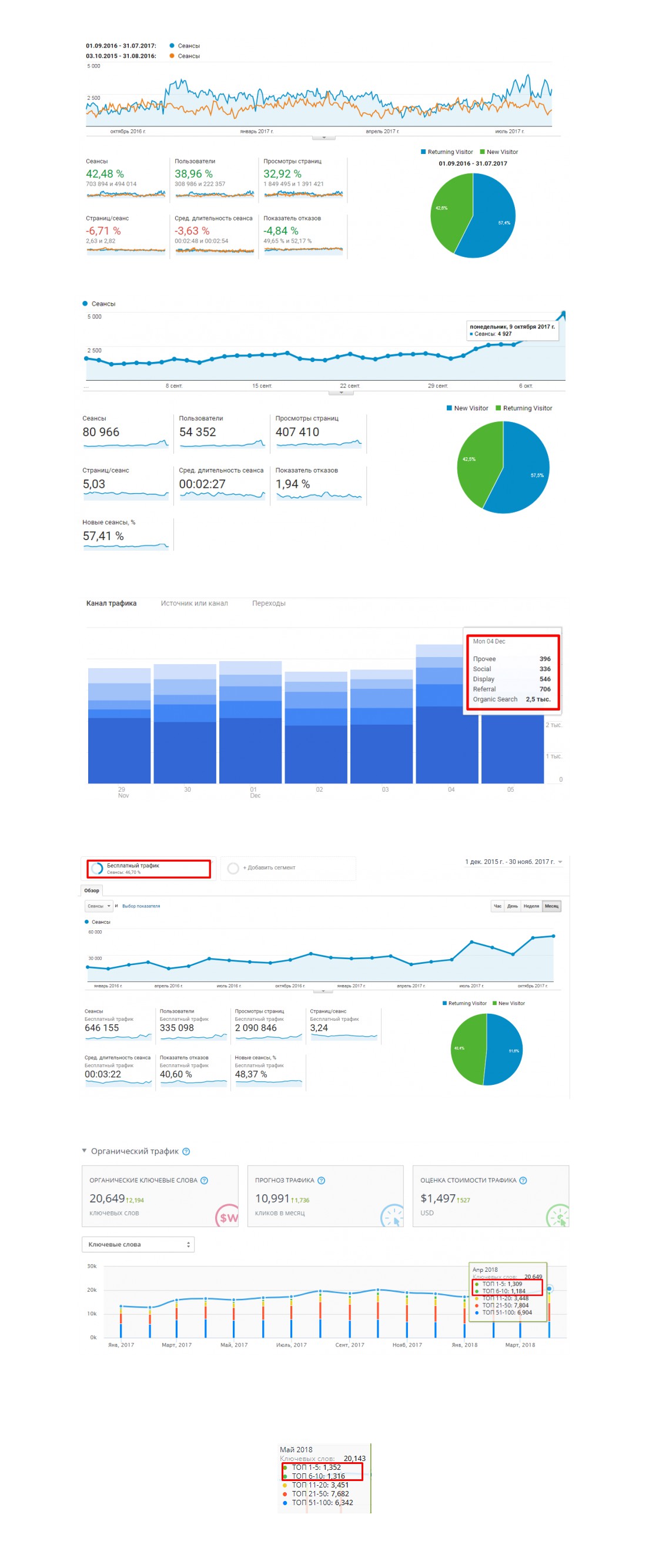
Task: Click the Выбор показателя link
Action: (x=141, y=906)
